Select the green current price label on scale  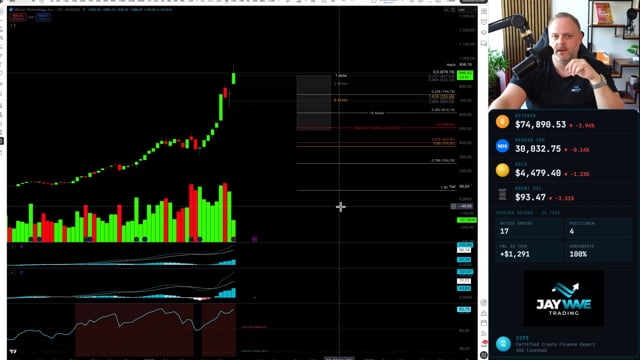click(465, 75)
